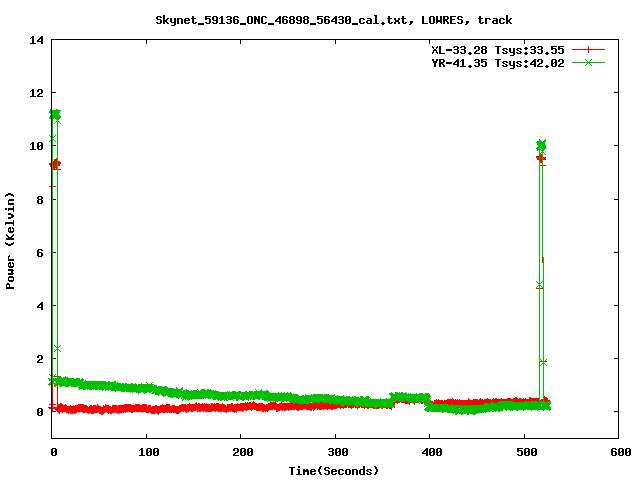The width and height of the screenshot is (640, 480).
Task: Click the y-axis tick label 10
Action: point(36,146)
